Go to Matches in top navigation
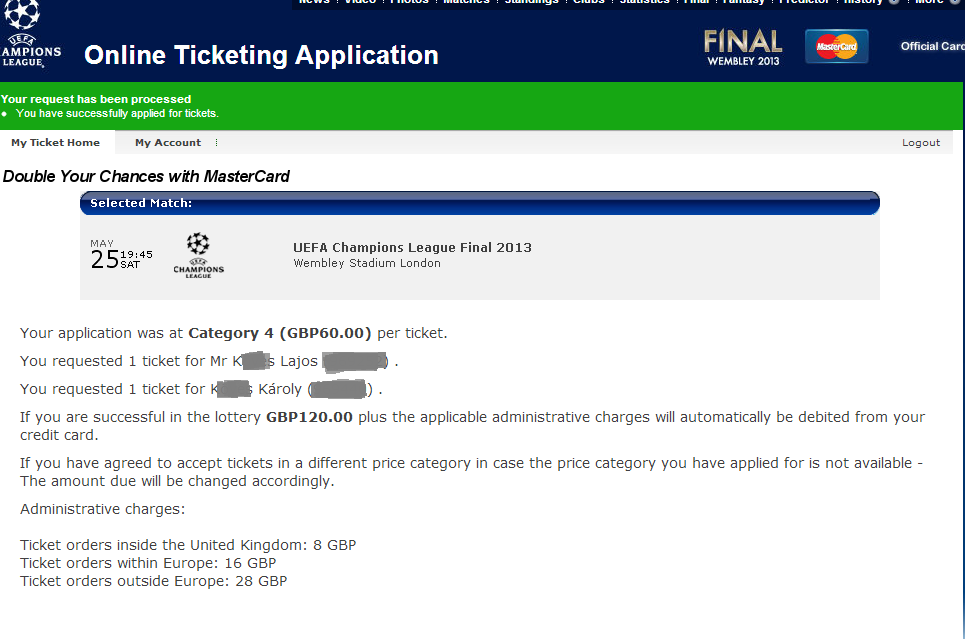 [x=466, y=2]
